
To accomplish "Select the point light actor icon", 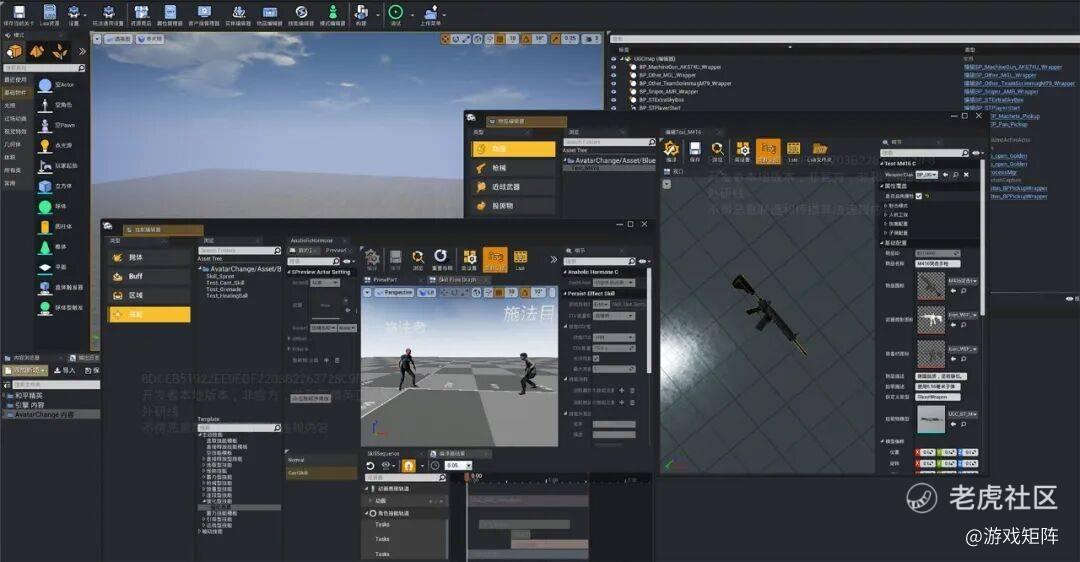I will click(46, 146).
